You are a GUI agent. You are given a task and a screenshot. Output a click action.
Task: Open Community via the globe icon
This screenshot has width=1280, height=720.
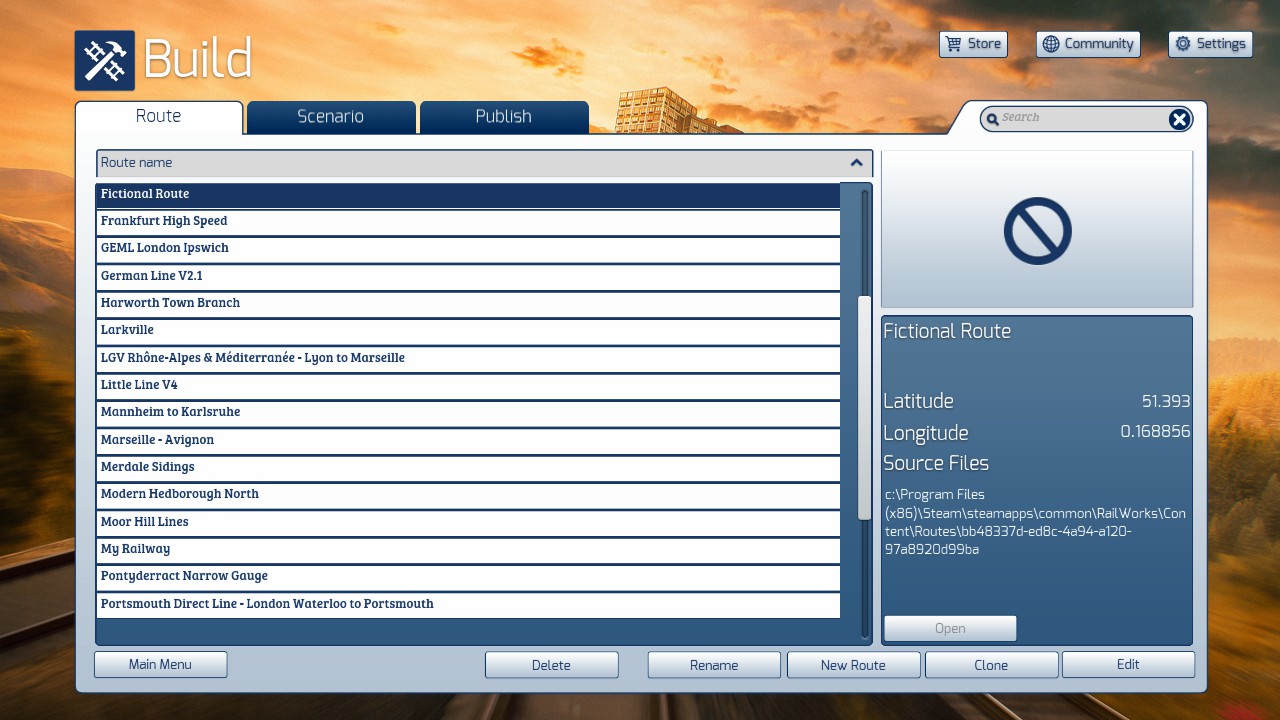1050,44
